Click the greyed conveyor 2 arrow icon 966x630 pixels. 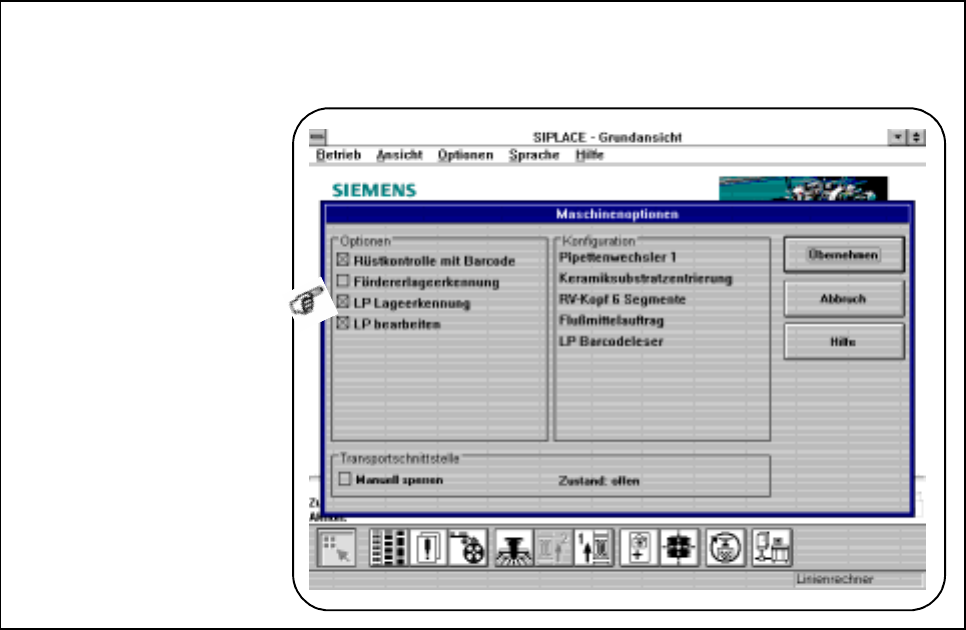click(x=553, y=547)
